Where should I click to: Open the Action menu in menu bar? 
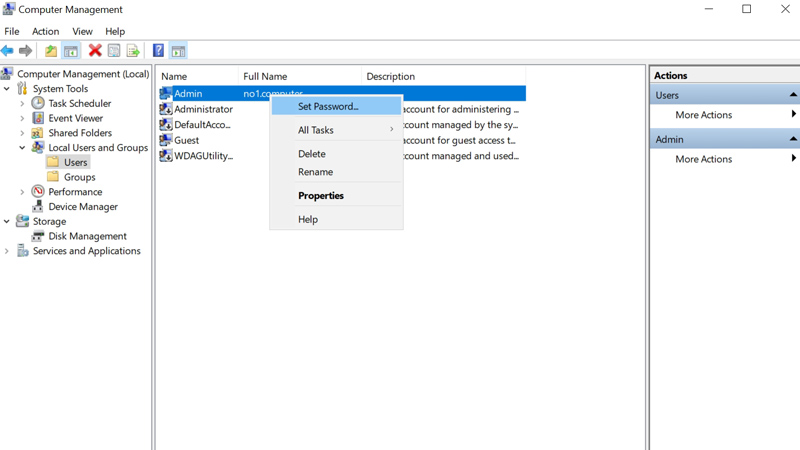point(45,31)
